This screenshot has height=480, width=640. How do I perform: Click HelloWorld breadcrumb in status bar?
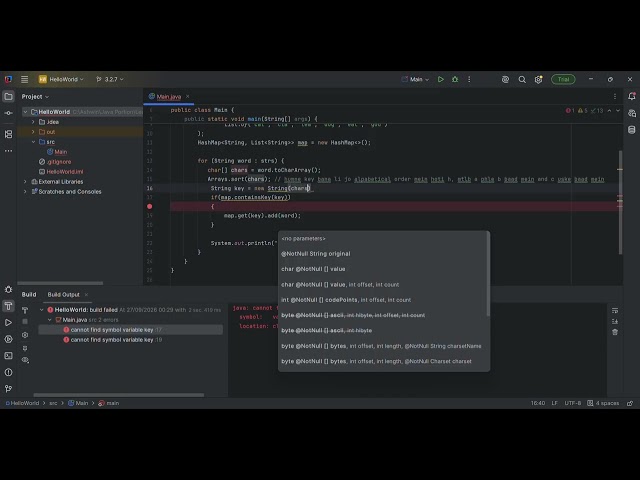point(24,403)
